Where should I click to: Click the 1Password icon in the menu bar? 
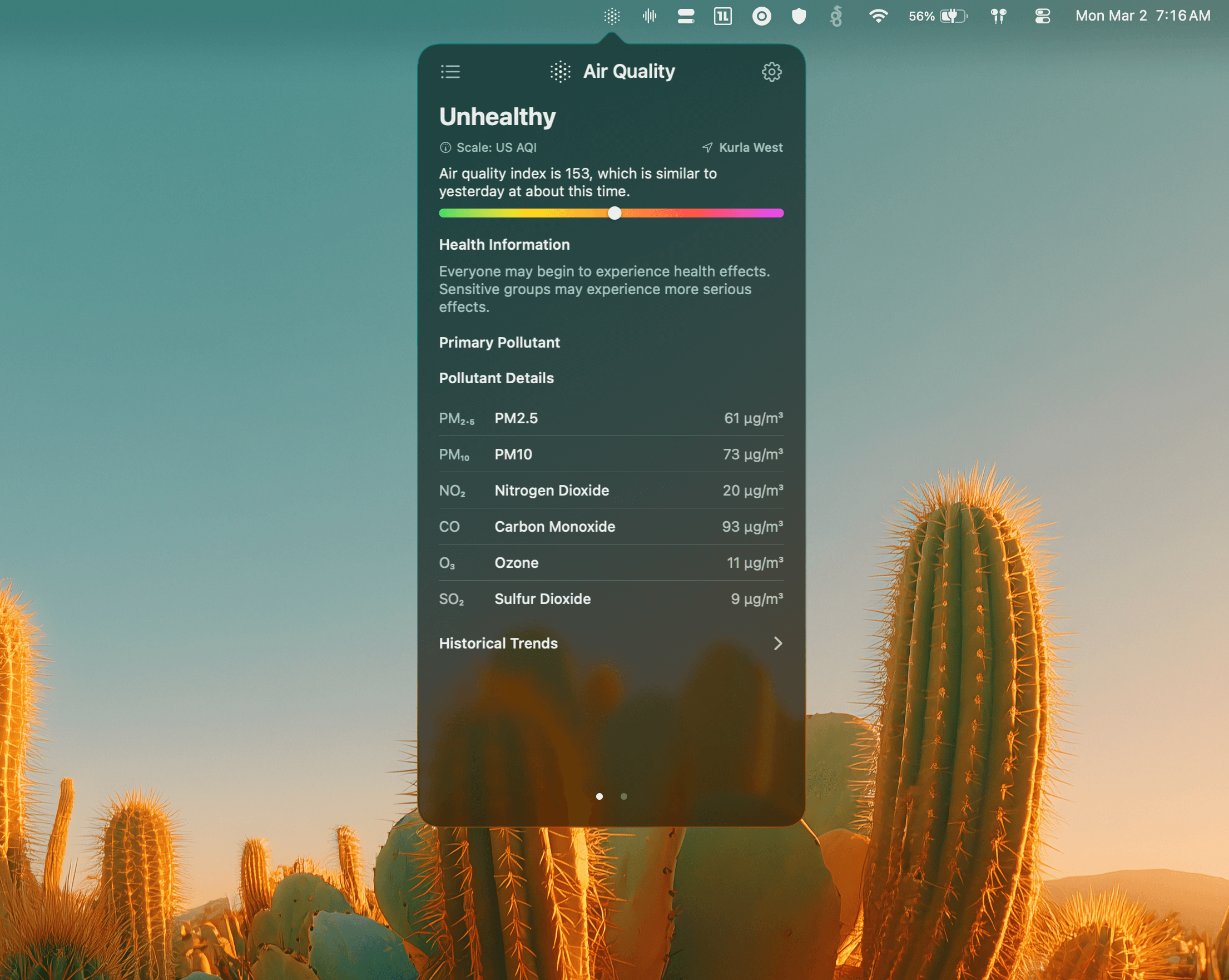[722, 16]
